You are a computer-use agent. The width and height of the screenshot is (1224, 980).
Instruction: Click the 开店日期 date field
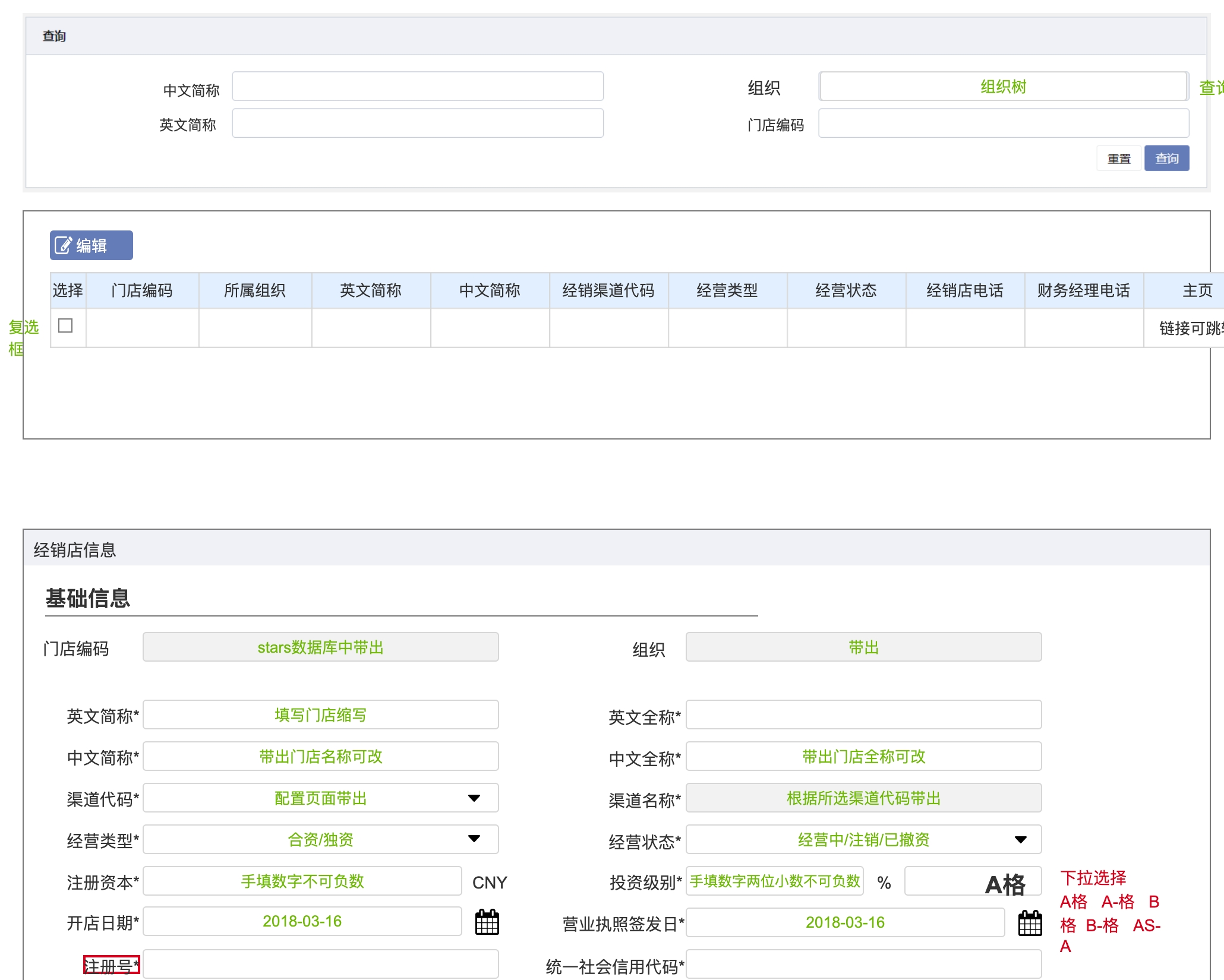(x=302, y=921)
